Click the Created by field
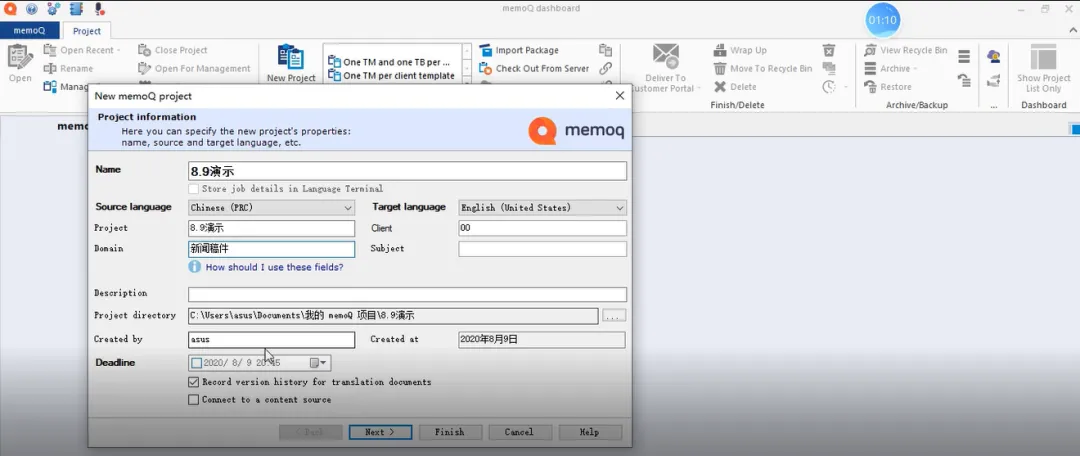Viewport: 1080px width, 456px height. pyautogui.click(x=271, y=340)
